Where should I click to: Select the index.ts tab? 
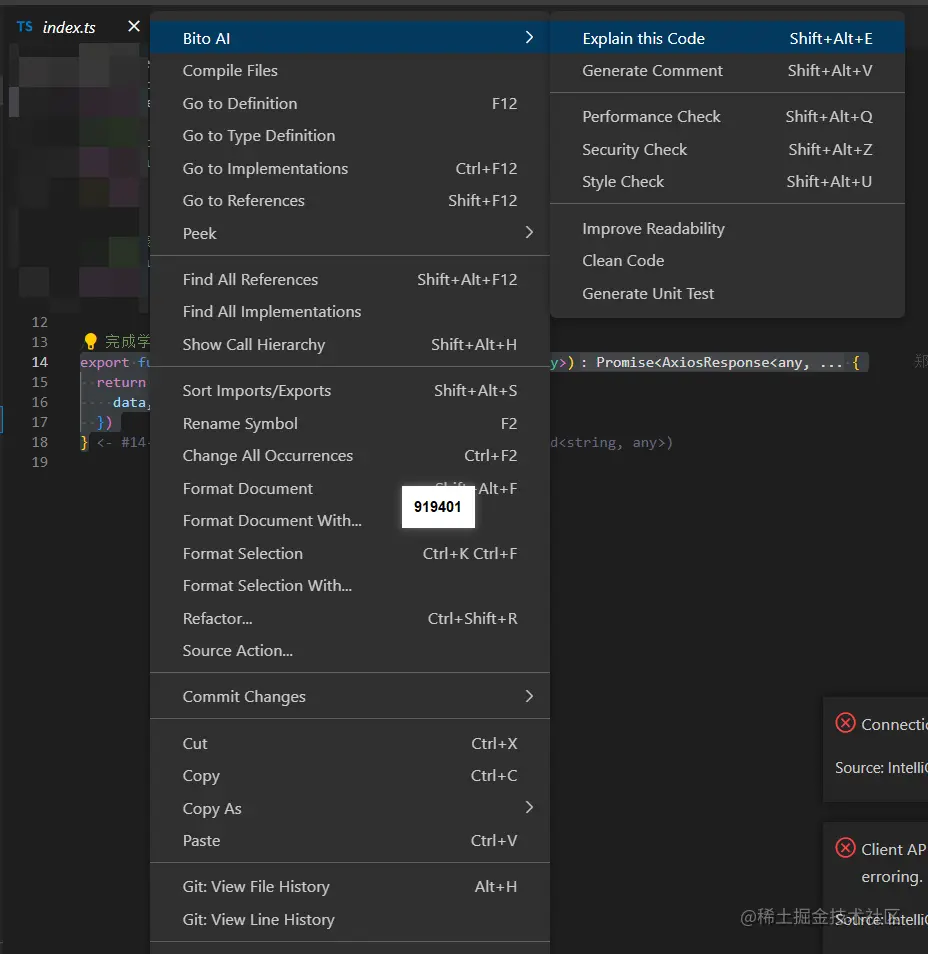coord(69,27)
